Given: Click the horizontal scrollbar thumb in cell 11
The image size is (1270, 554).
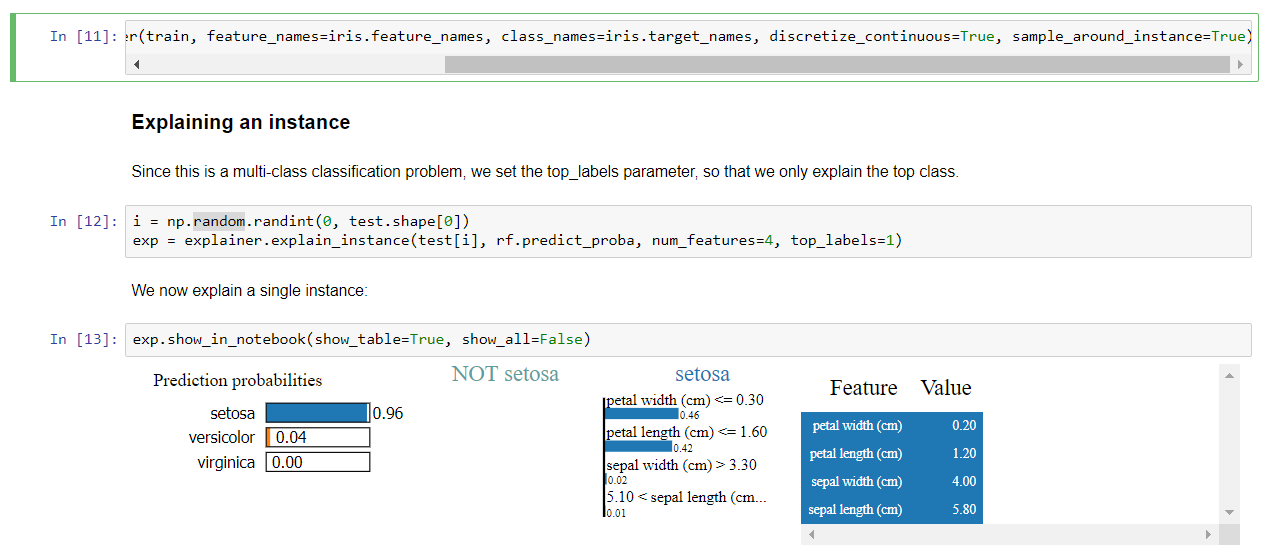Looking at the screenshot, I should click(x=837, y=64).
